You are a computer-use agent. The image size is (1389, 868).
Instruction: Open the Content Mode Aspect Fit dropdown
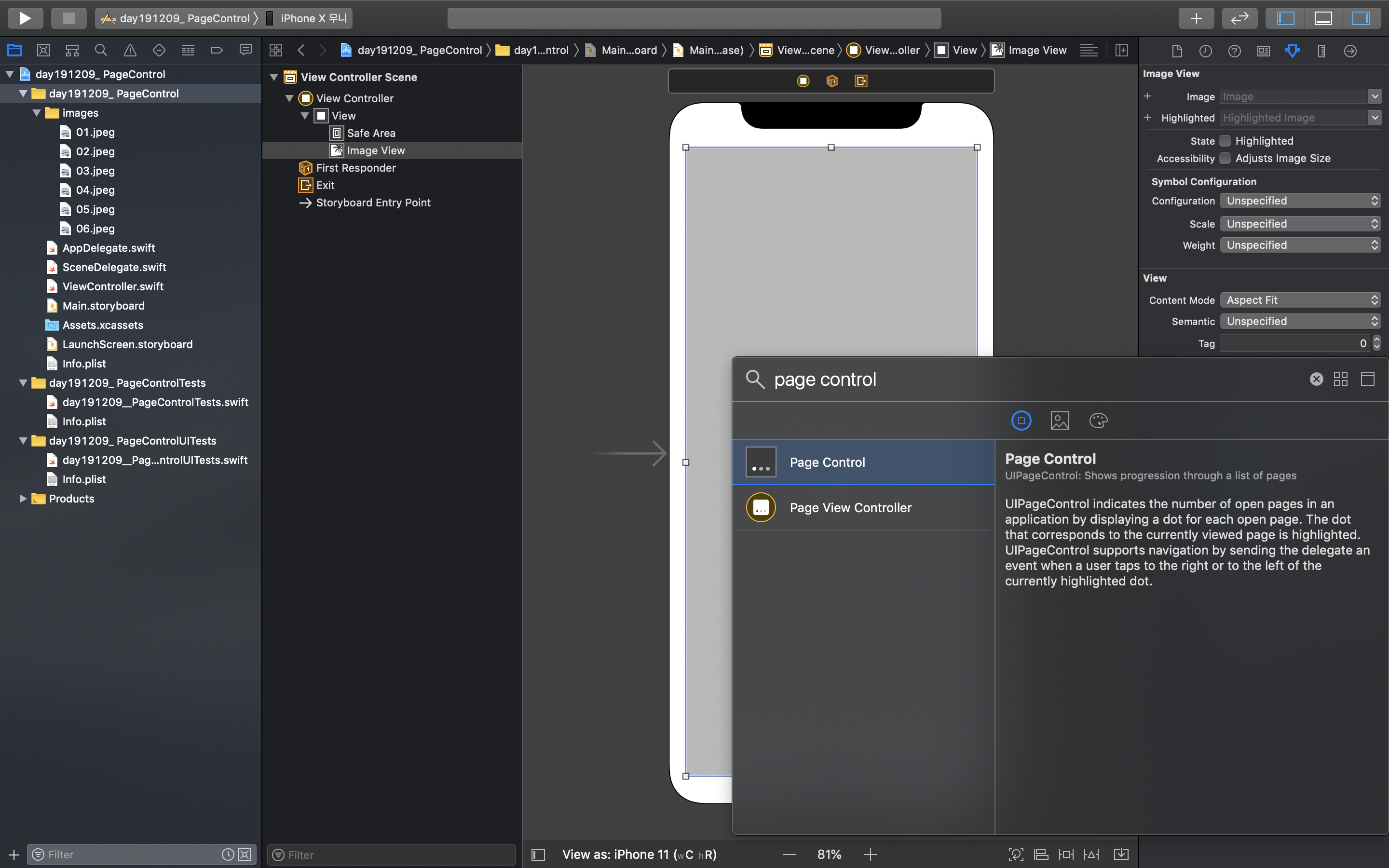point(1299,299)
